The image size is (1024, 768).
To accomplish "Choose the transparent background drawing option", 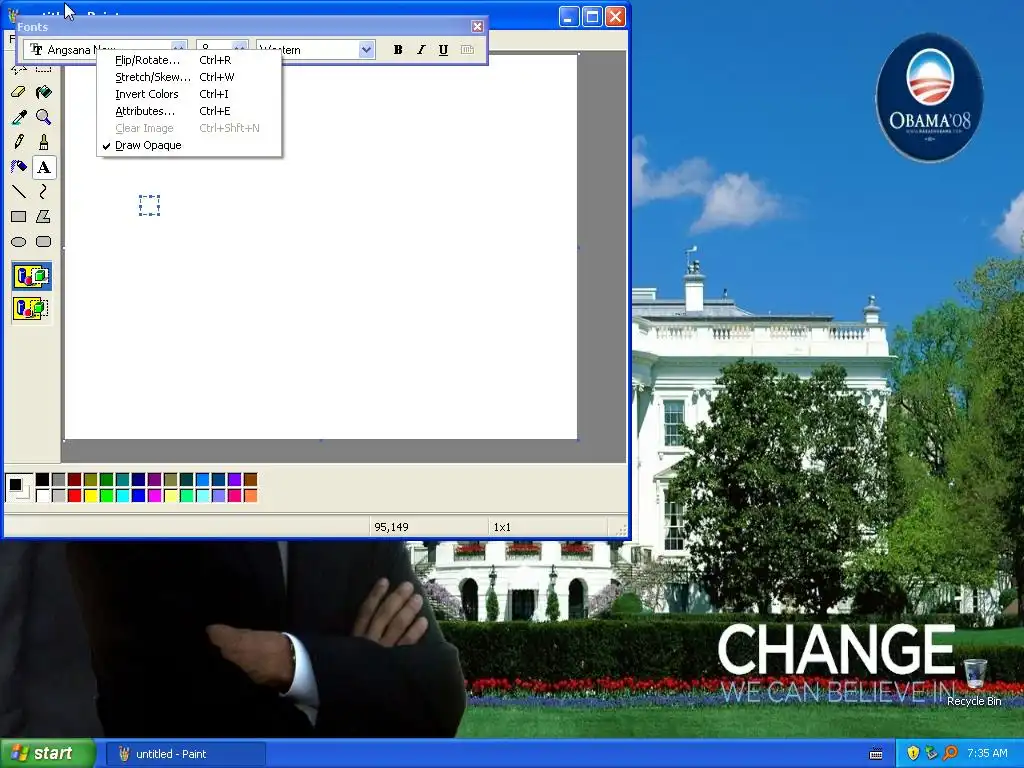I will pyautogui.click(x=31, y=308).
